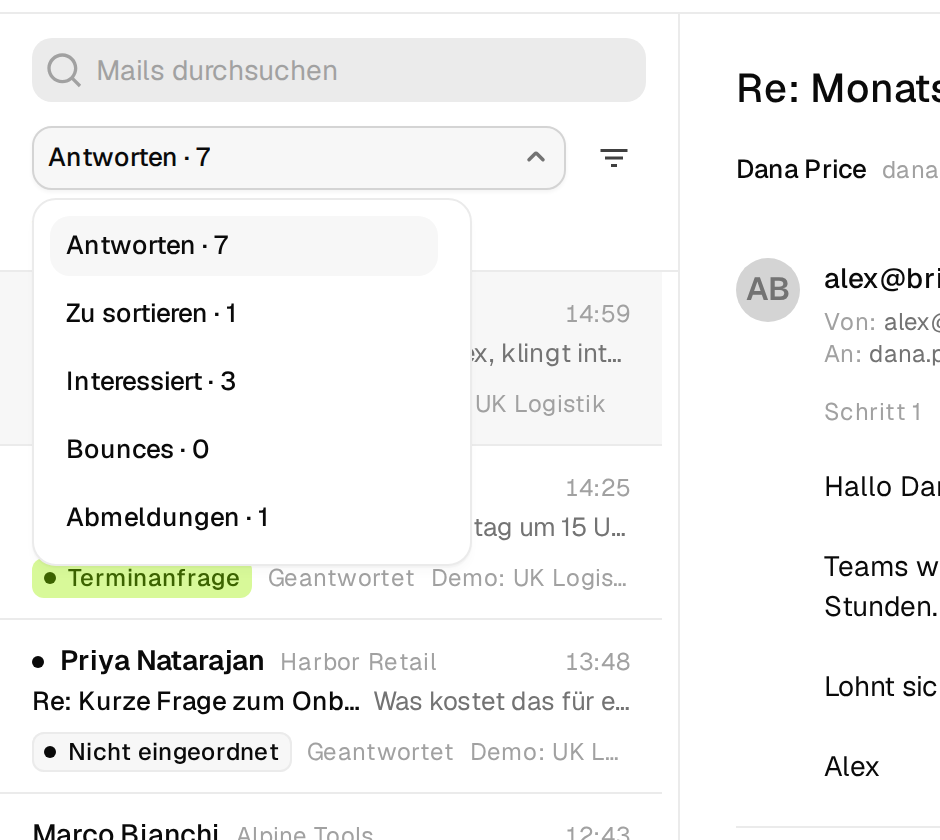Click the AB sender avatar
Viewport: 940px width, 840px height.
[x=768, y=290]
